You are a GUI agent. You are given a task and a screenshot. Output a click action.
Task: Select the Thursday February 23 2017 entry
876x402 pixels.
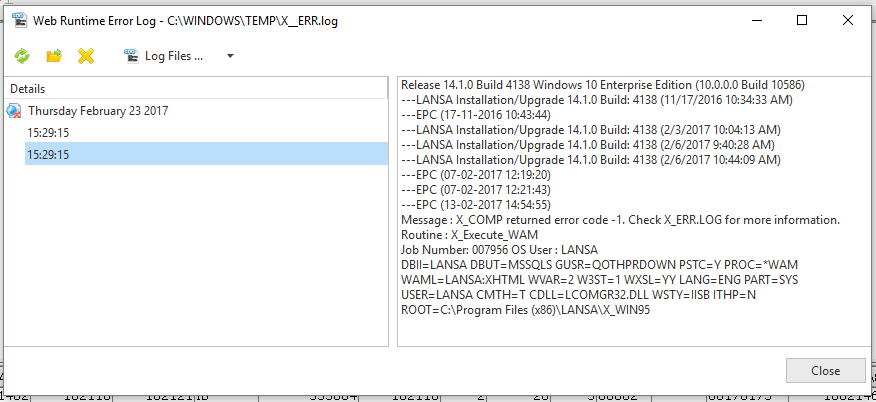pos(98,111)
